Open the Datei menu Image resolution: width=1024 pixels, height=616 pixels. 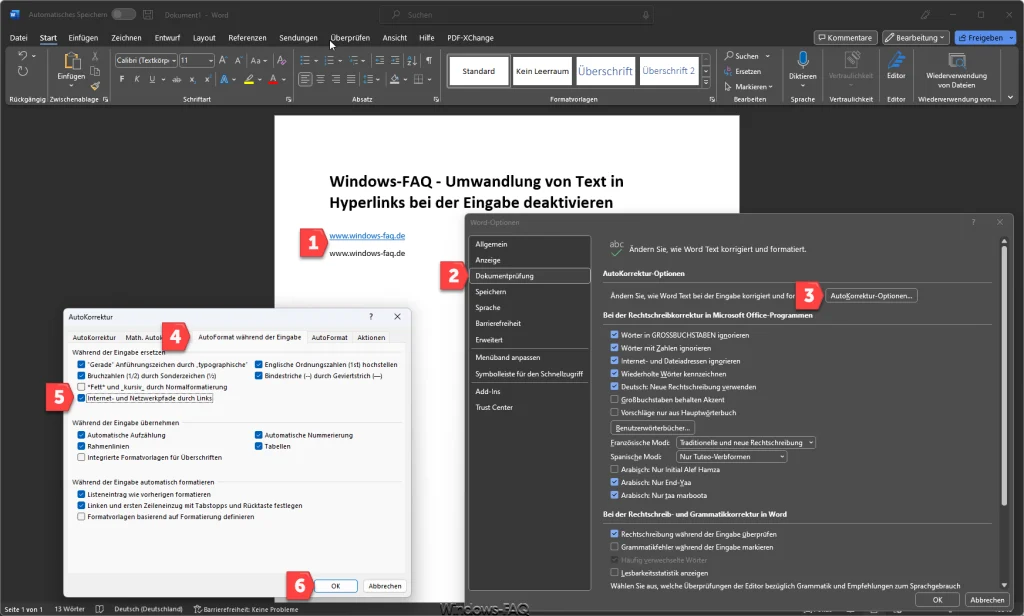(18, 38)
